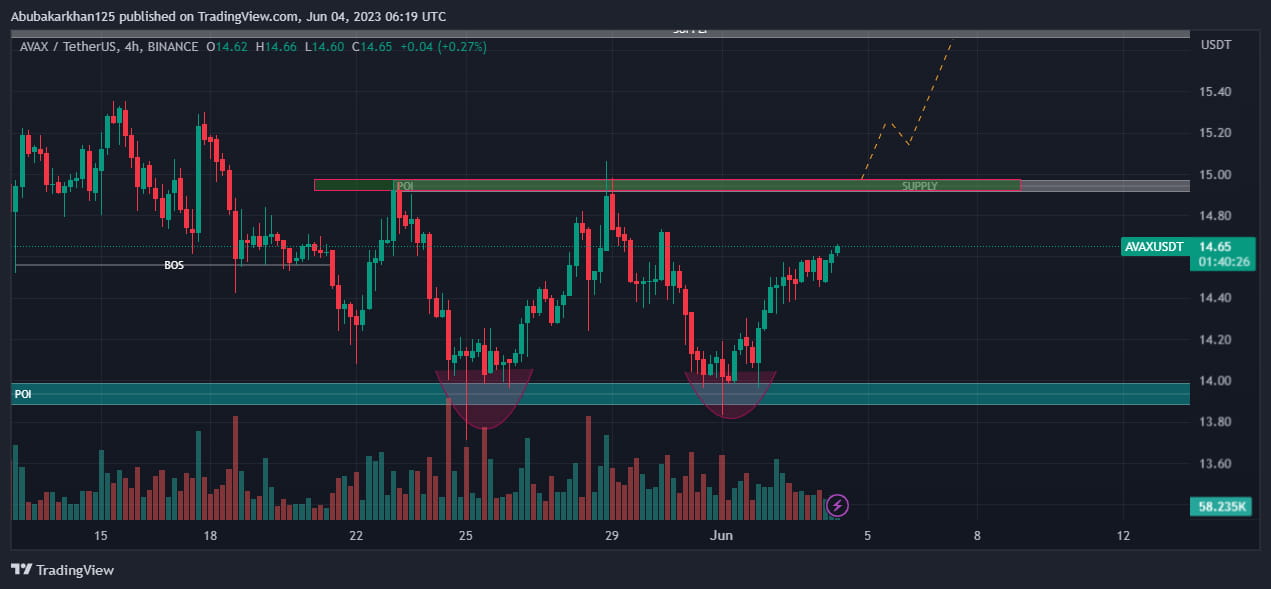1271x589 pixels.
Task: Toggle the SUPPLY zone rectangle visibility
Action: [x=918, y=185]
